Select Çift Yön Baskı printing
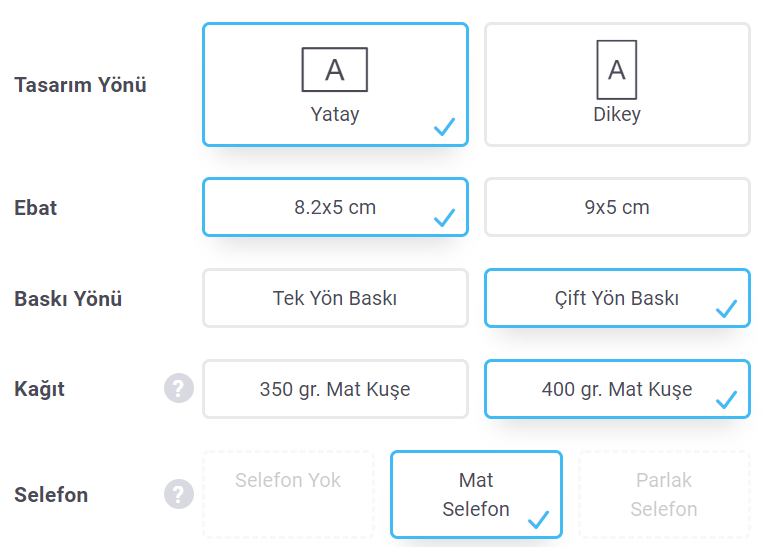Screen dimensions: 782x547 [617, 298]
